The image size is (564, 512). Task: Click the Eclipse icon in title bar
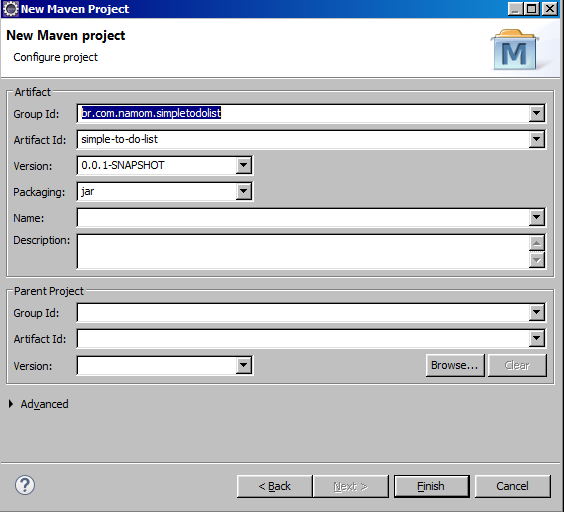[x=10, y=9]
